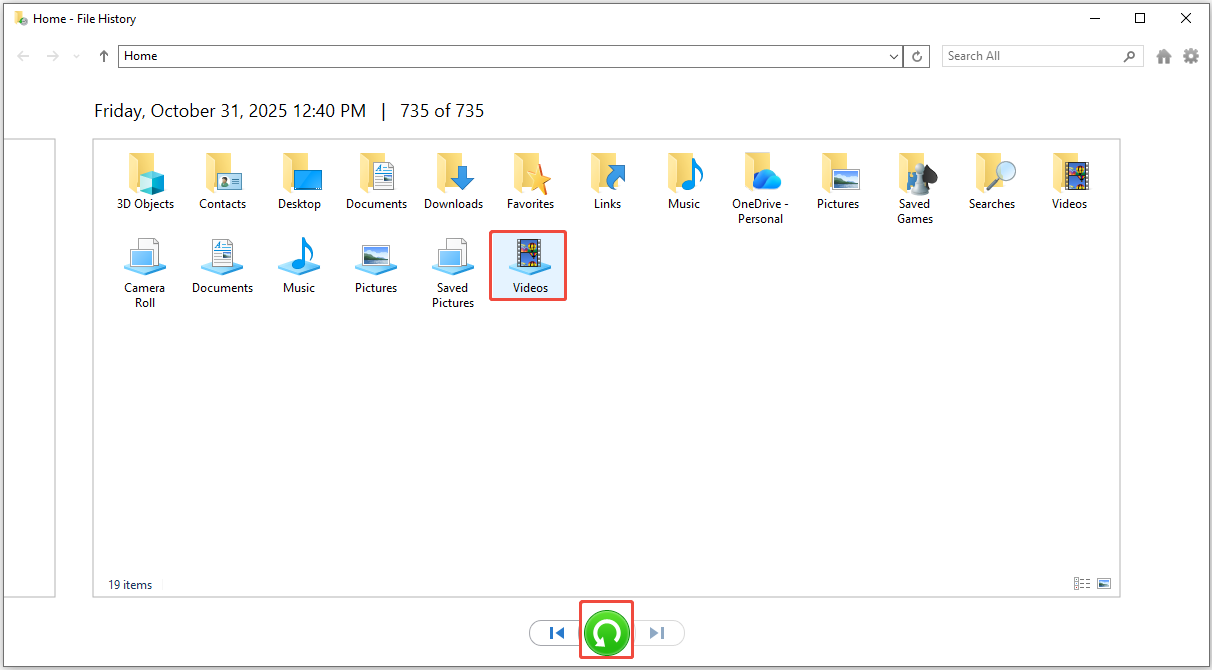Open the up-one-level navigation arrow
Image resolution: width=1212 pixels, height=670 pixels.
tap(103, 56)
